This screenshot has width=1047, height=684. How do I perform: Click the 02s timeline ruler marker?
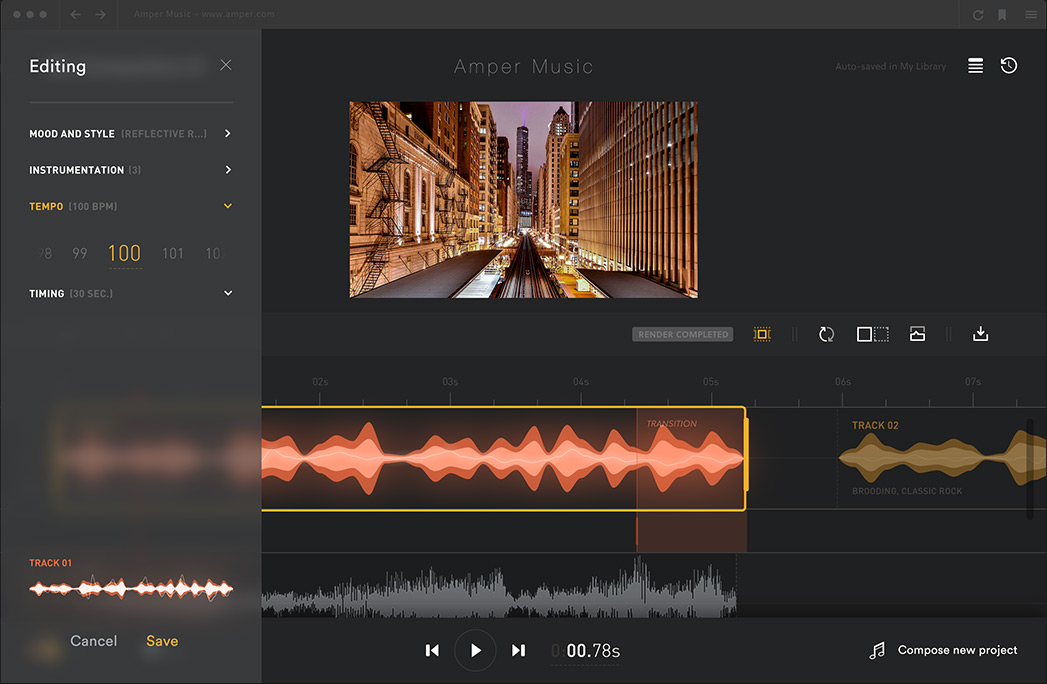click(320, 382)
